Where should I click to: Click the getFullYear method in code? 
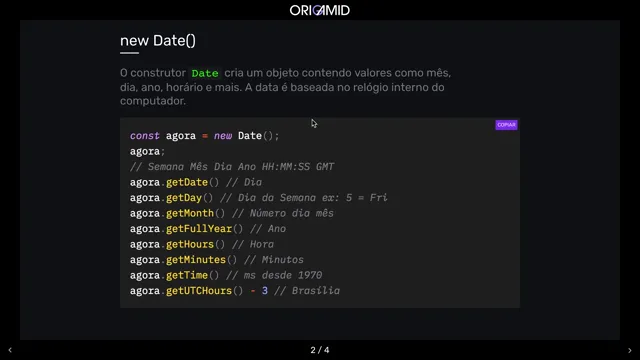coord(199,229)
